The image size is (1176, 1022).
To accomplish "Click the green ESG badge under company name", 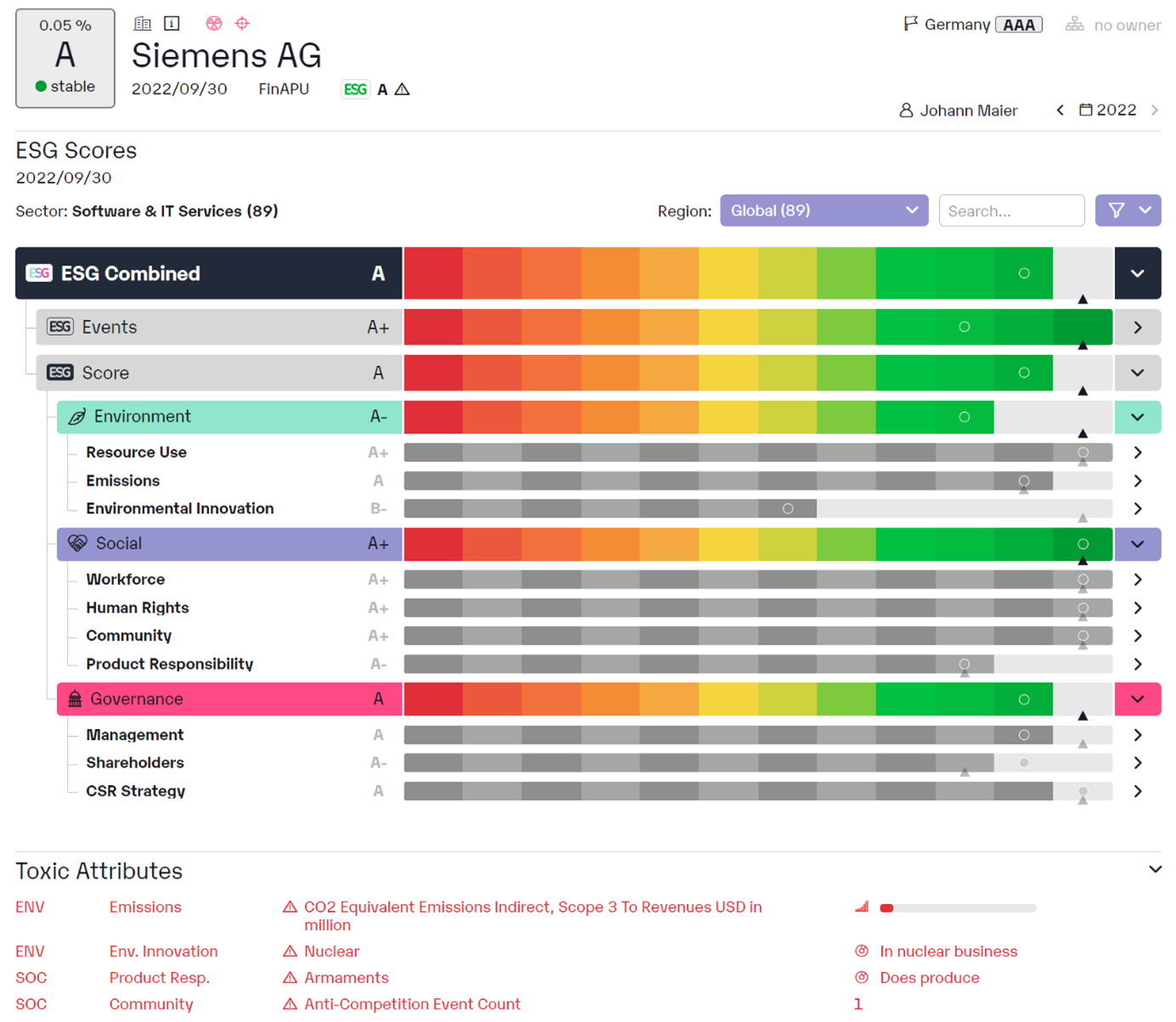I will (x=355, y=89).
